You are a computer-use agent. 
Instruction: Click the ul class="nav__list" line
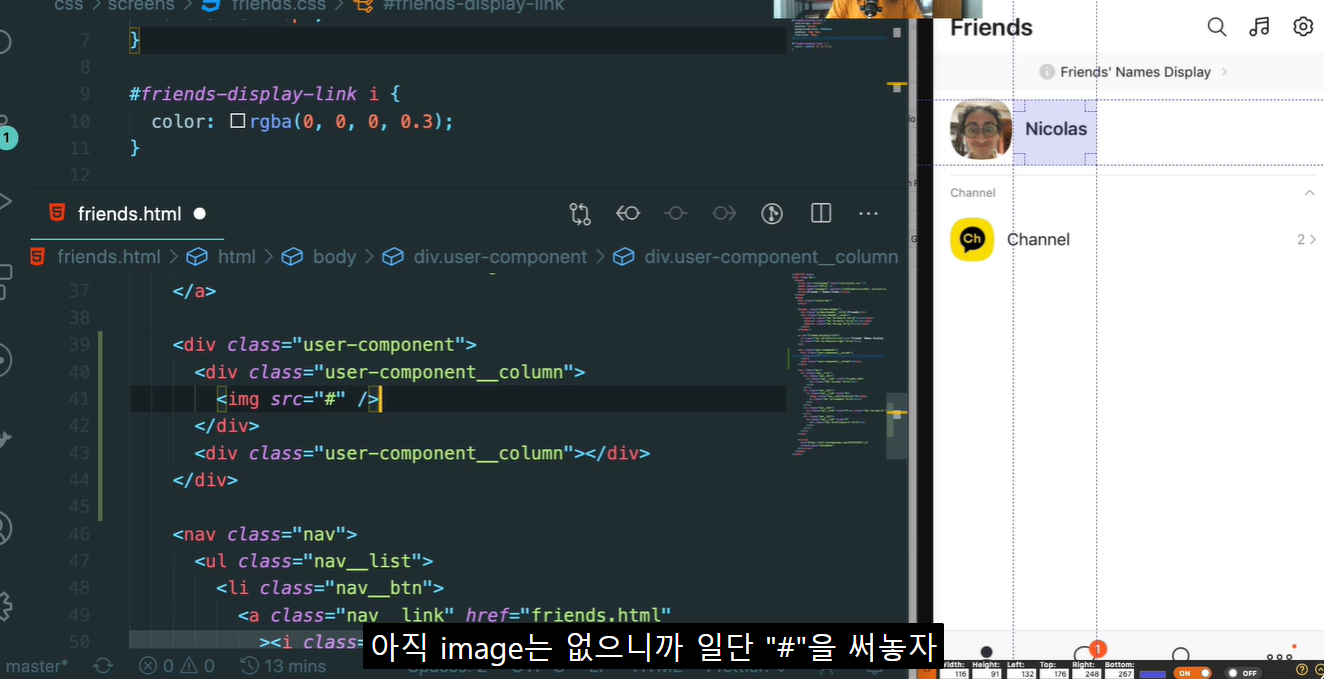(x=313, y=561)
